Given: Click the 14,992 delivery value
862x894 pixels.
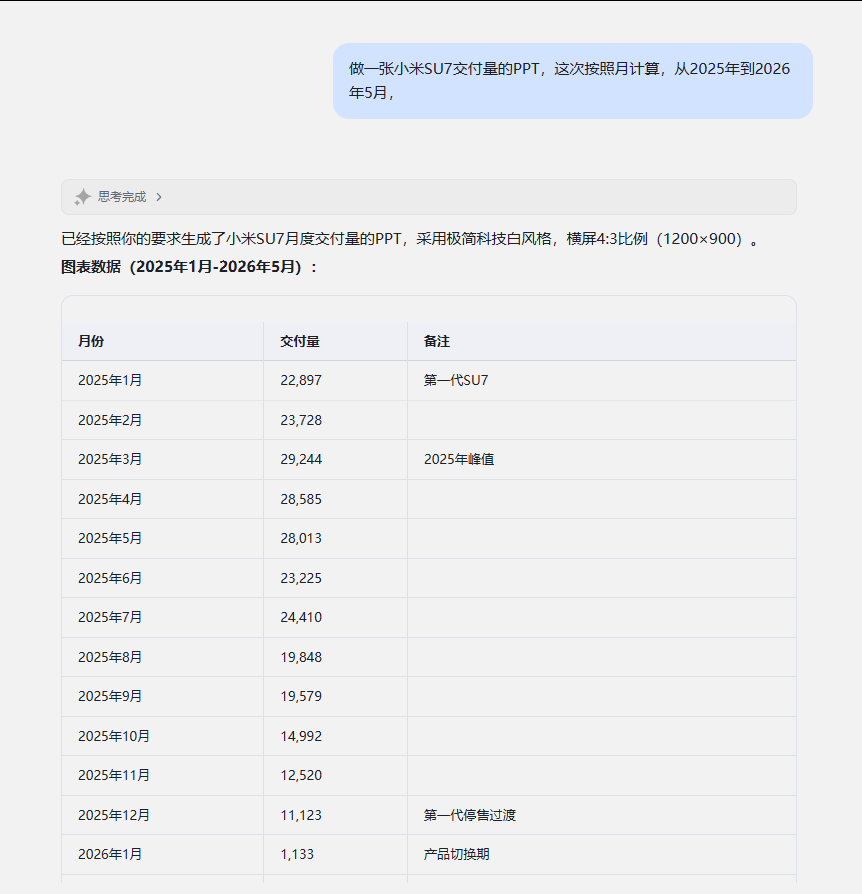Looking at the screenshot, I should tap(301, 736).
